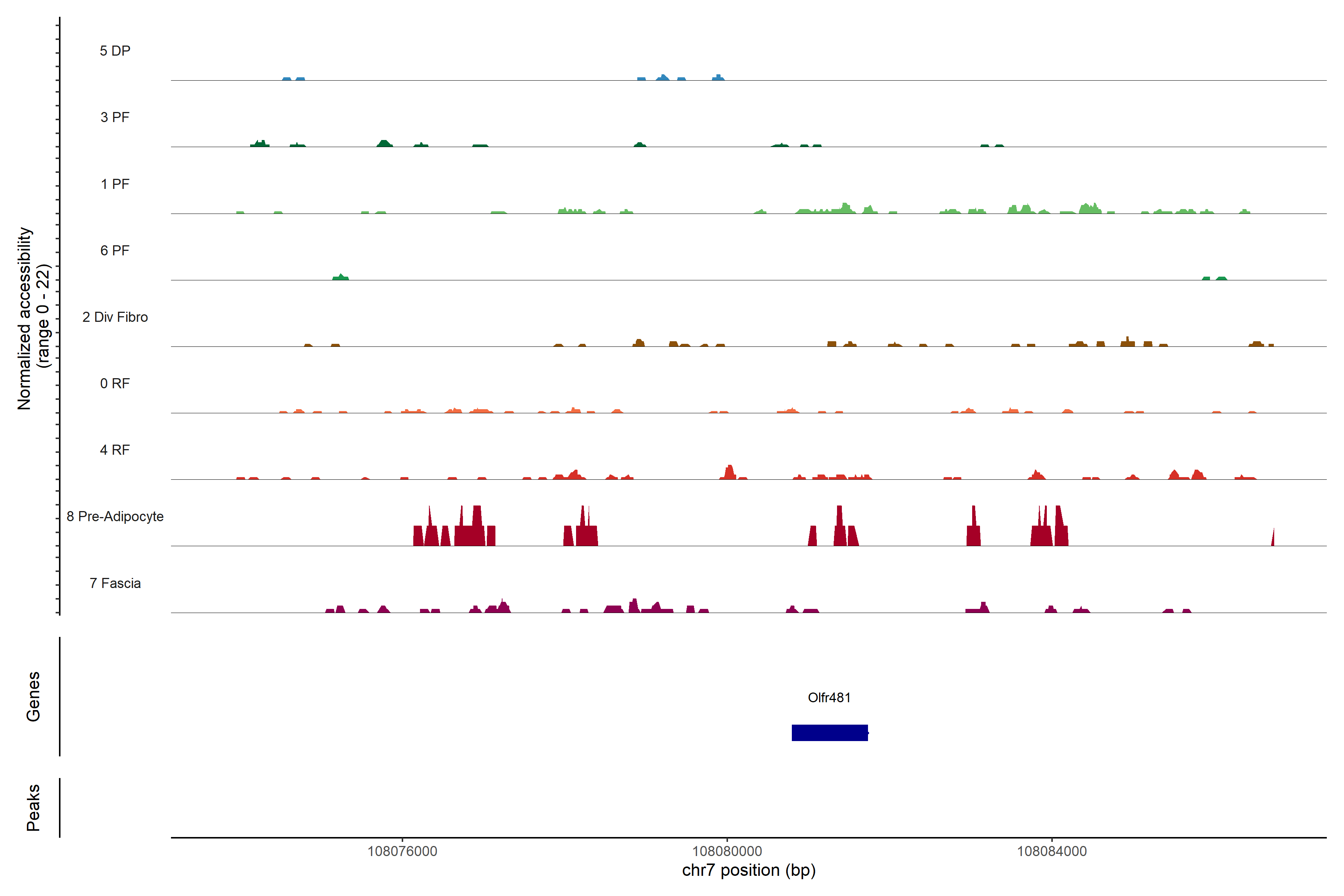The width and height of the screenshot is (1344, 896).
Task: Click the 0 RF track label
Action: pos(115,383)
